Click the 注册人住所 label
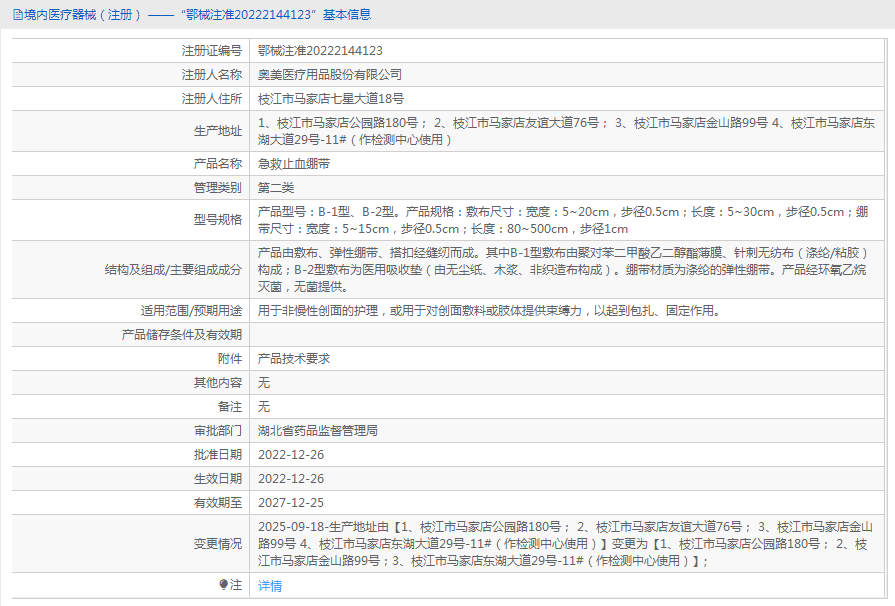This screenshot has height=606, width=895. [212, 99]
